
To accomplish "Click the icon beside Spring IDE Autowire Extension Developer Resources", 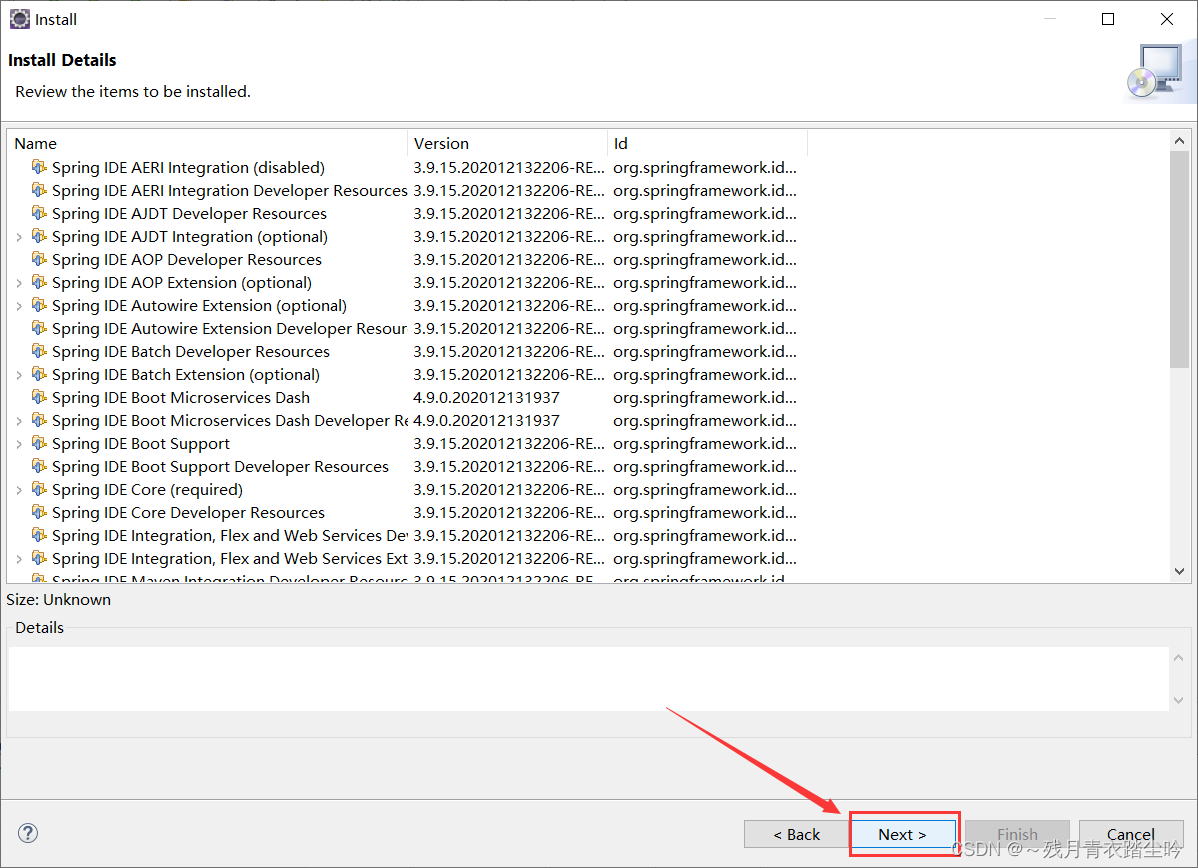I will pyautogui.click(x=39, y=328).
